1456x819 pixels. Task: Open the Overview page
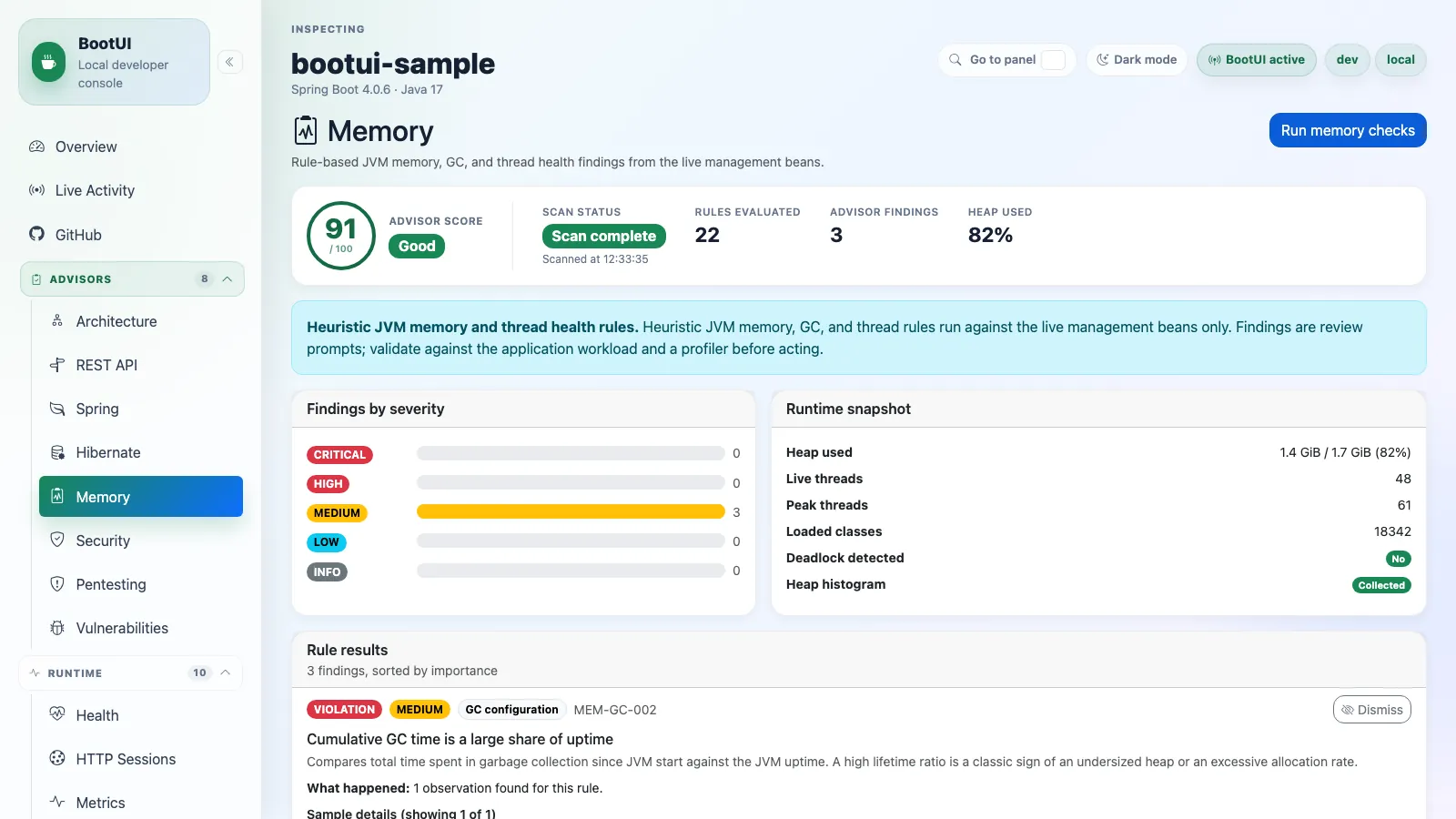[132, 147]
